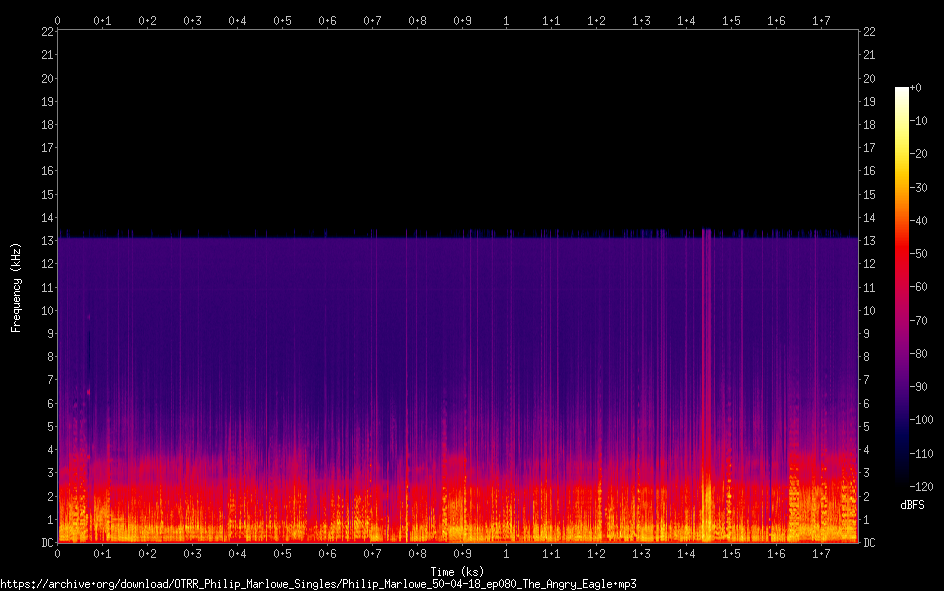Click the DC label on the left frequency axis
Image resolution: width=944 pixels, height=591 pixels.
click(46, 543)
